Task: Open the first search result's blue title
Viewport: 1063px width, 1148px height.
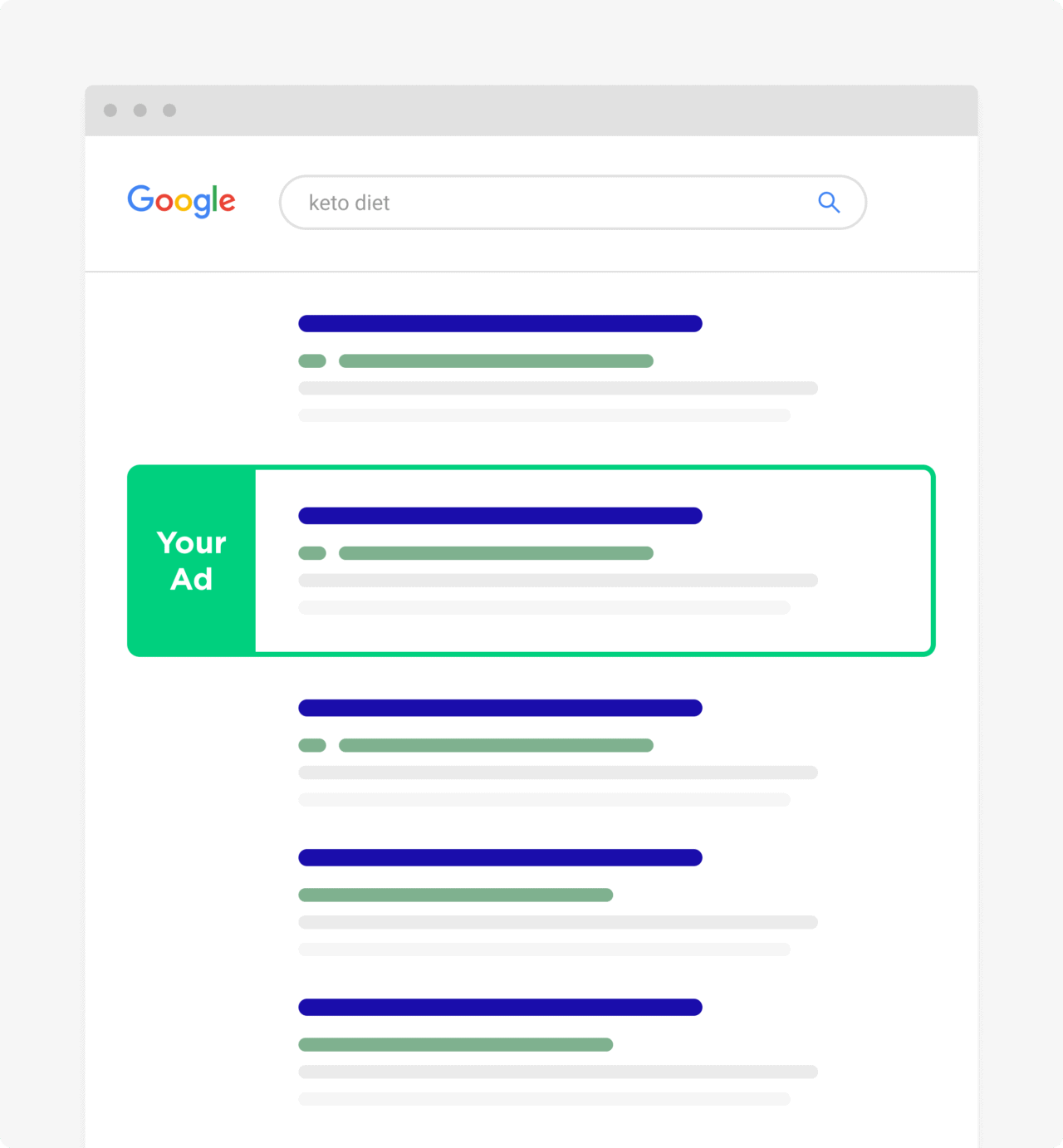Action: (x=500, y=324)
